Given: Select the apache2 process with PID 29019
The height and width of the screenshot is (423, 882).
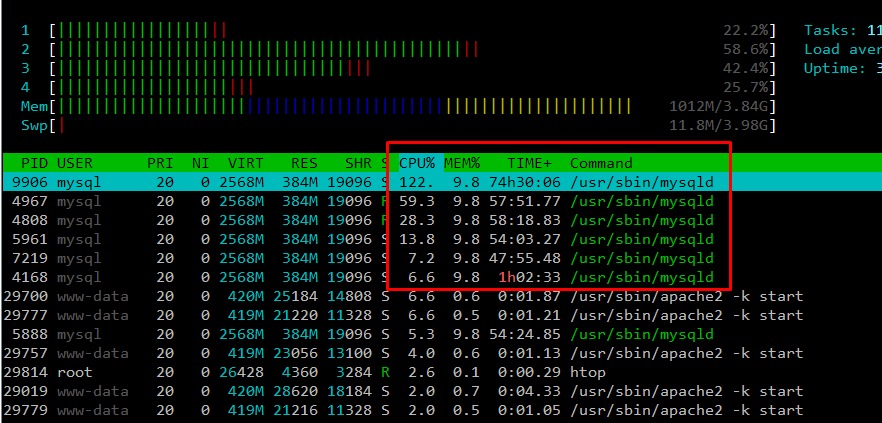Looking at the screenshot, I should [x=400, y=391].
